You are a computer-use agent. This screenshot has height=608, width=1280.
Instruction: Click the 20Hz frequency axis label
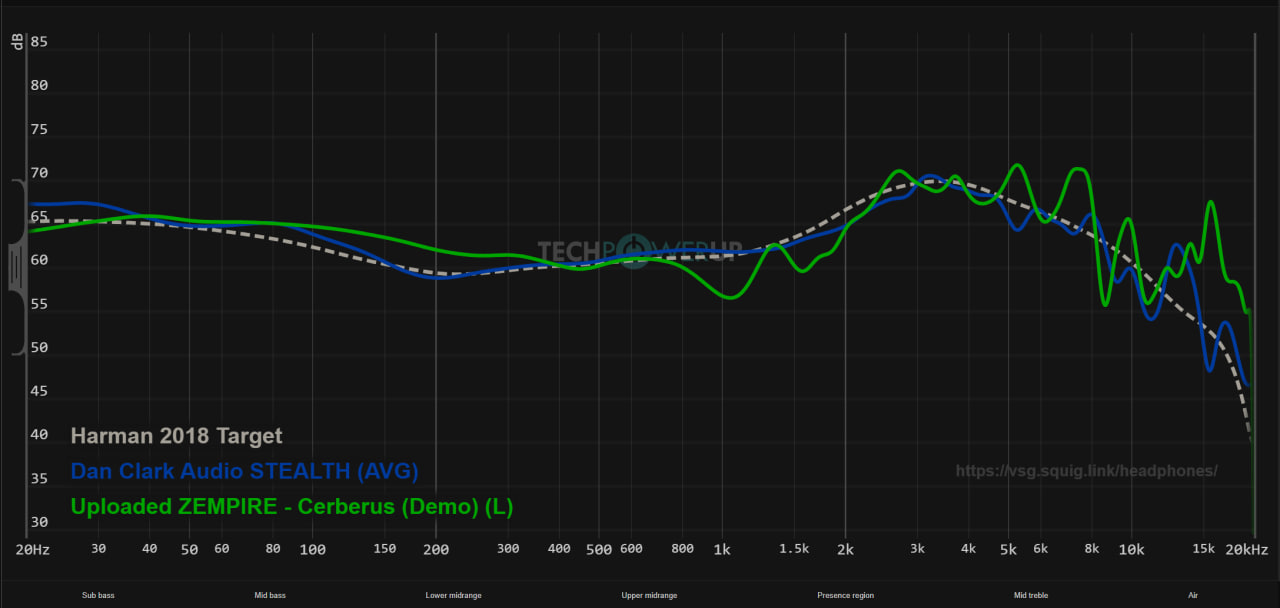pyautogui.click(x=31, y=549)
